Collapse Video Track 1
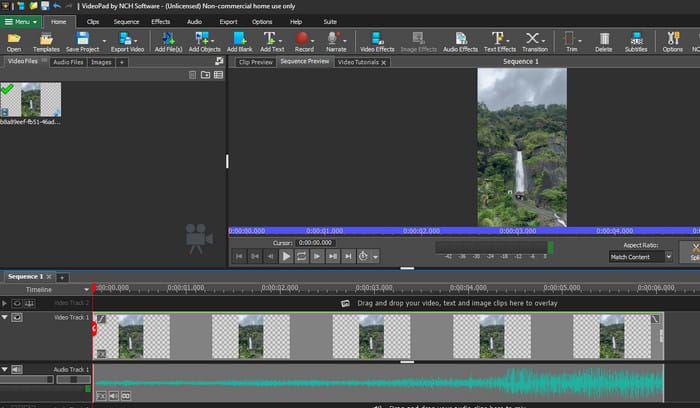 (4, 317)
